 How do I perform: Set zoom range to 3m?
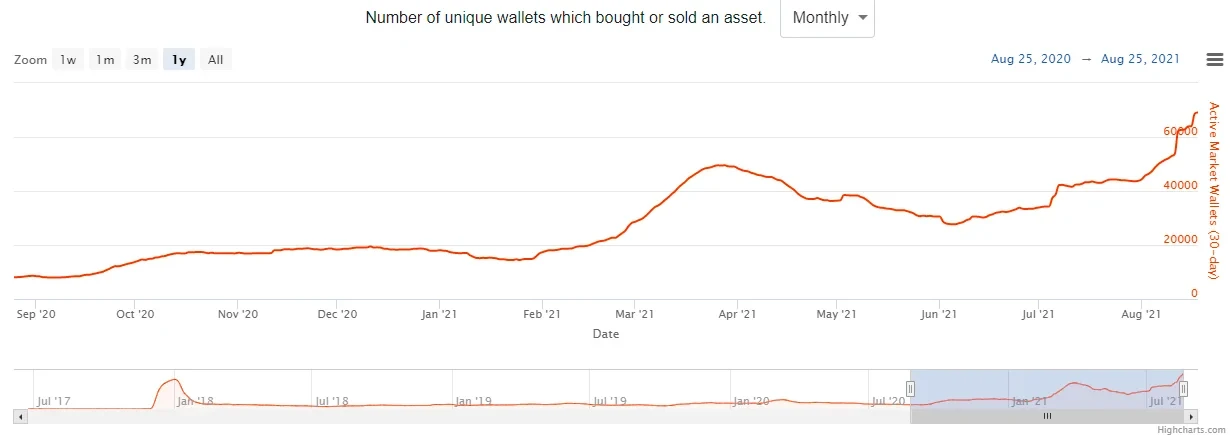142,60
